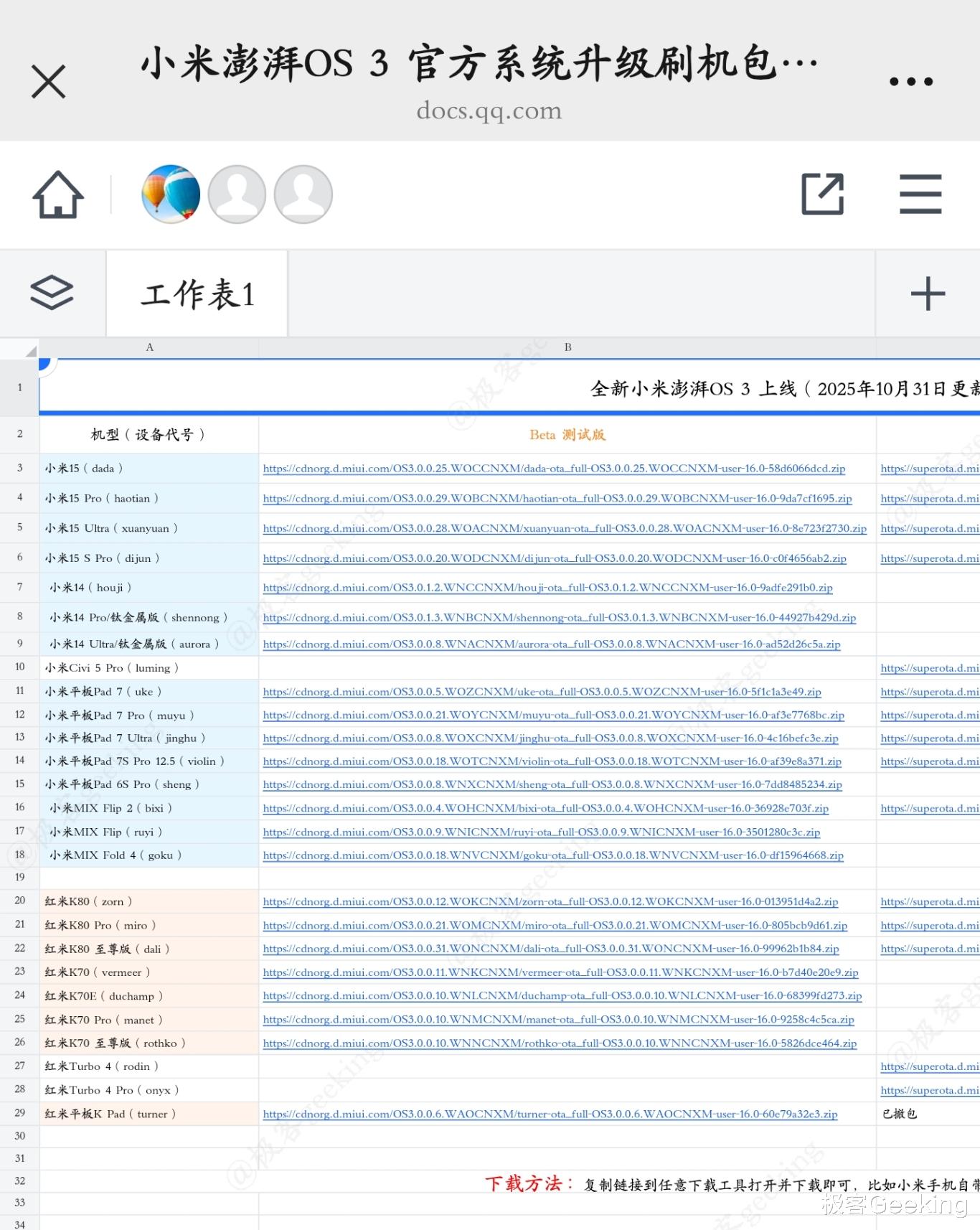
Task: Open the manet OTA download link
Action: click(558, 1020)
